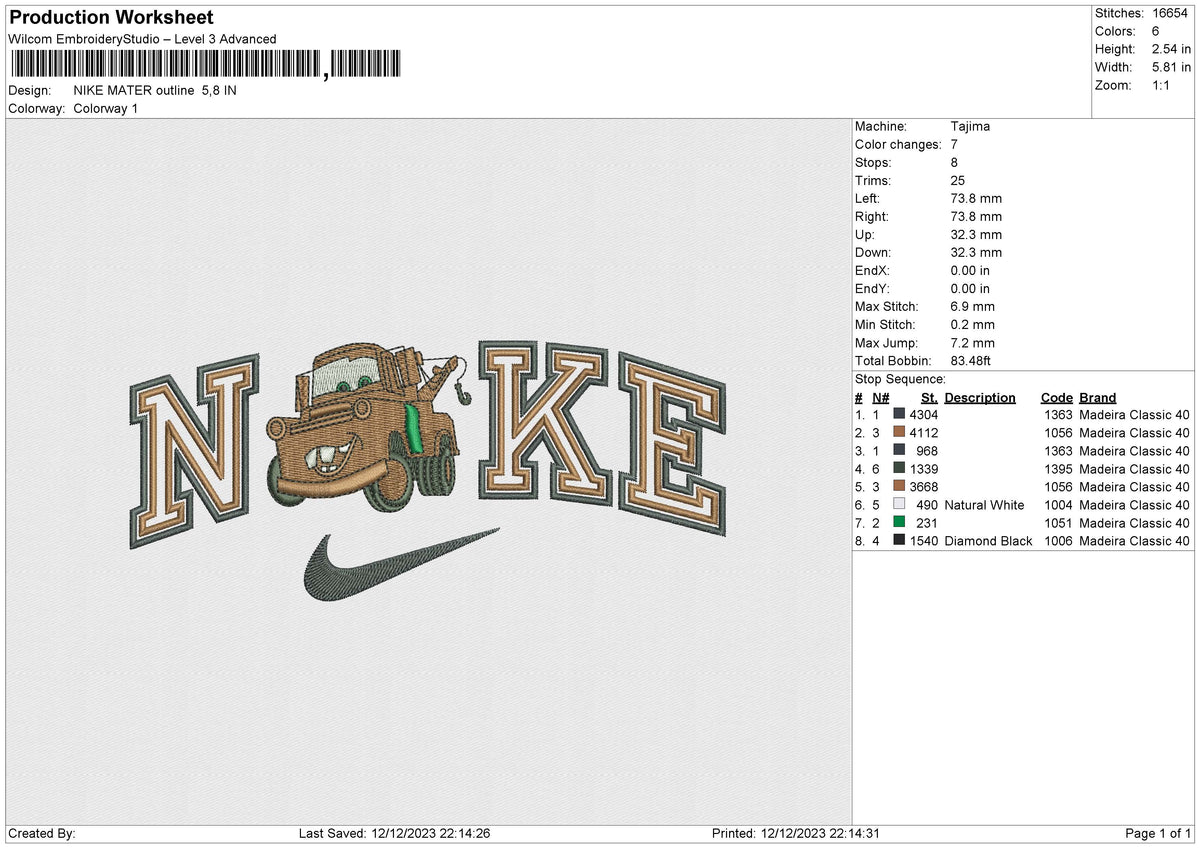Screen dimensions: 1200x848
Task: Click the swatch beside stitch count 968
Action: coord(899,451)
